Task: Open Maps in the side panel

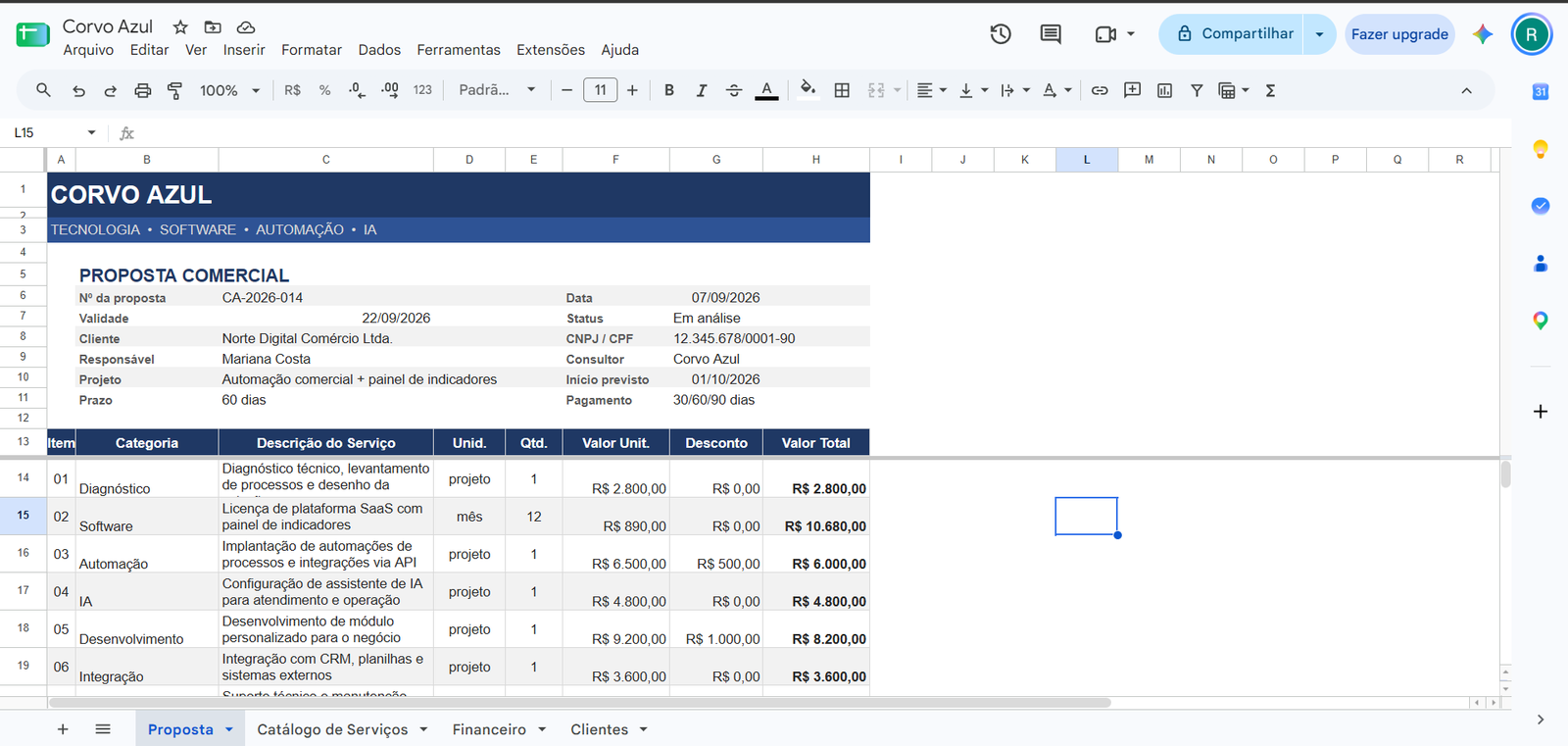Action: [1541, 321]
